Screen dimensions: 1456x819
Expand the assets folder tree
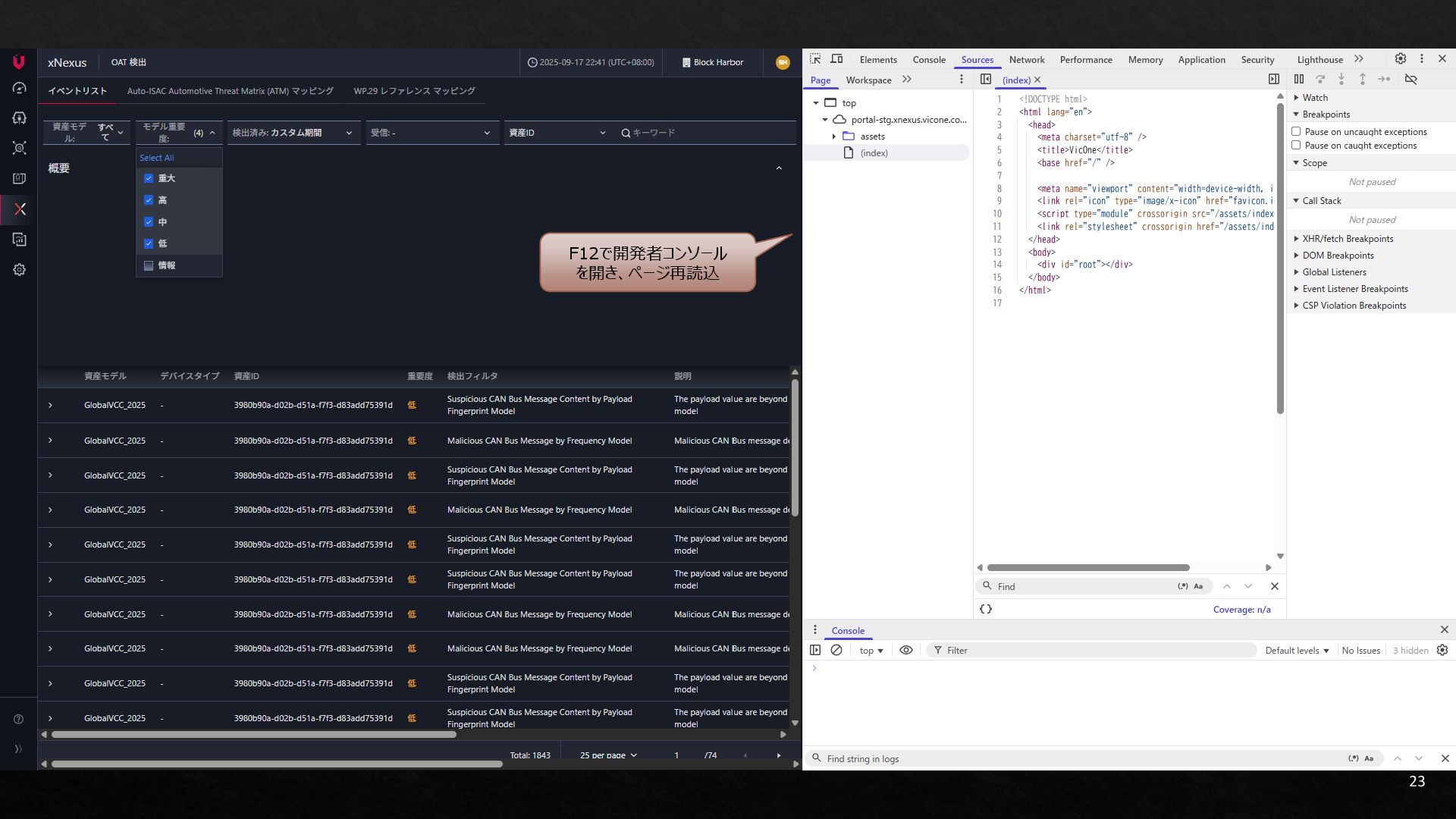(834, 136)
